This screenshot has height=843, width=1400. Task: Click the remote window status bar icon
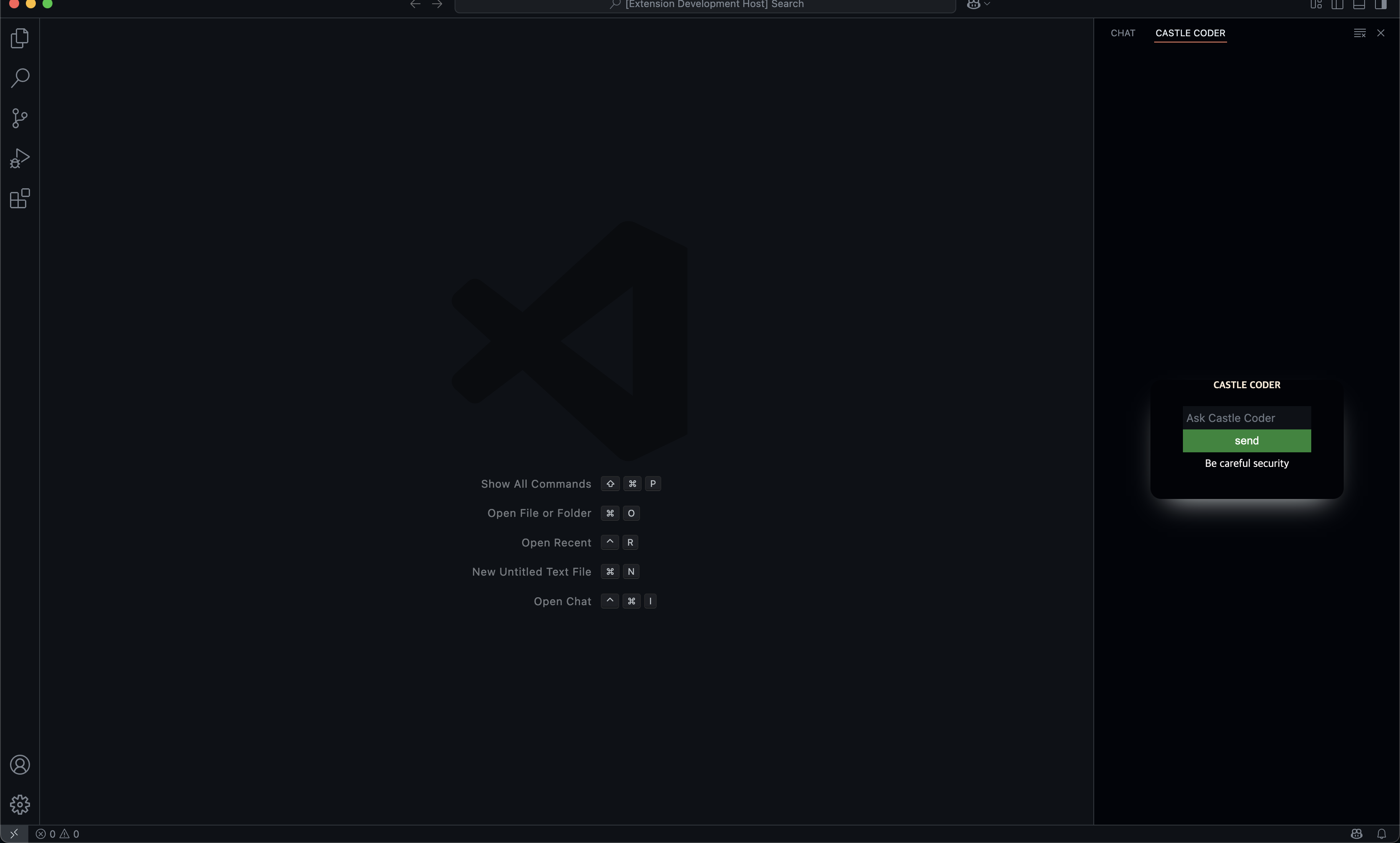pos(14,833)
